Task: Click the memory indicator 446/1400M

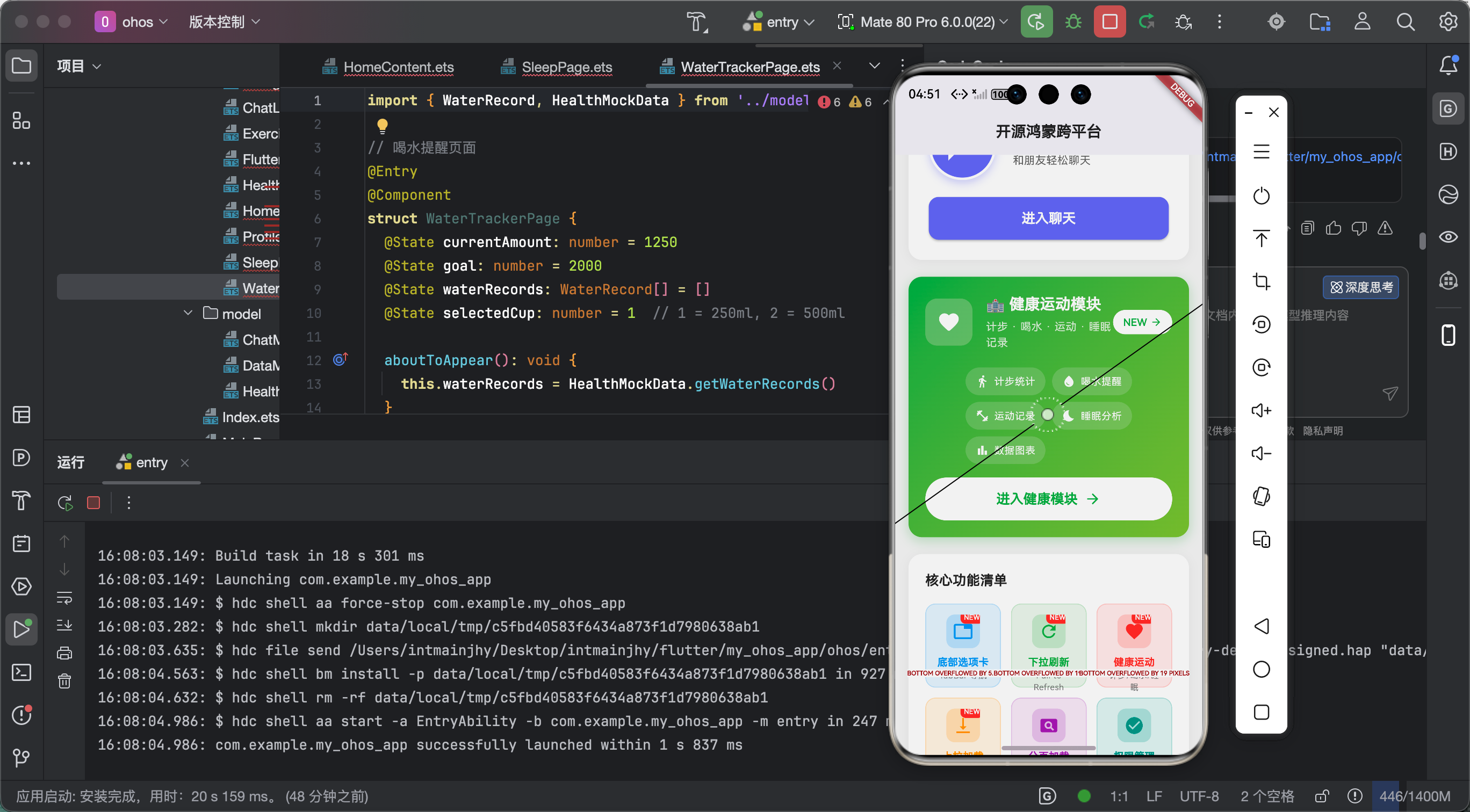Action: click(1414, 796)
